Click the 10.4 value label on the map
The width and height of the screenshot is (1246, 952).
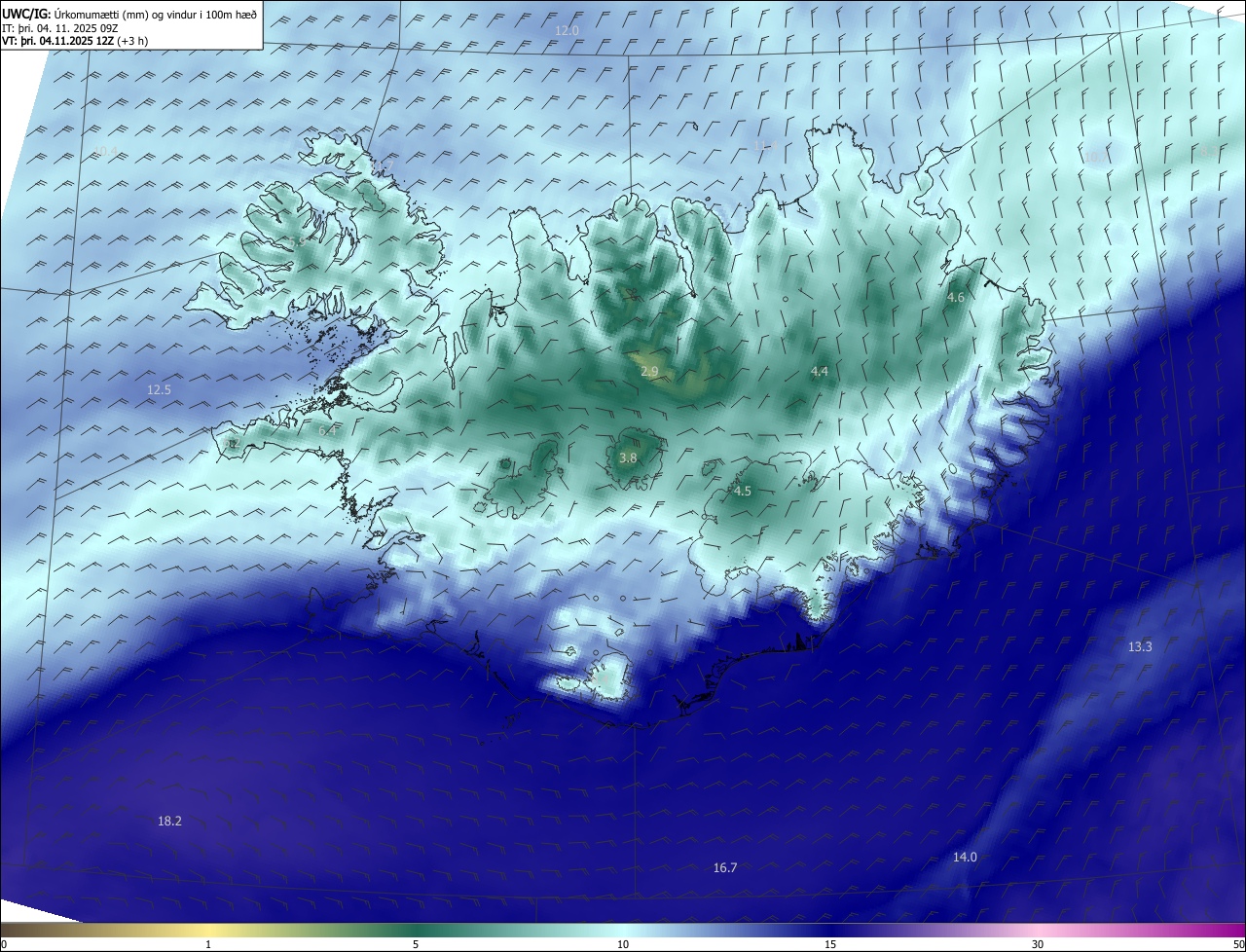pyautogui.click(x=104, y=151)
